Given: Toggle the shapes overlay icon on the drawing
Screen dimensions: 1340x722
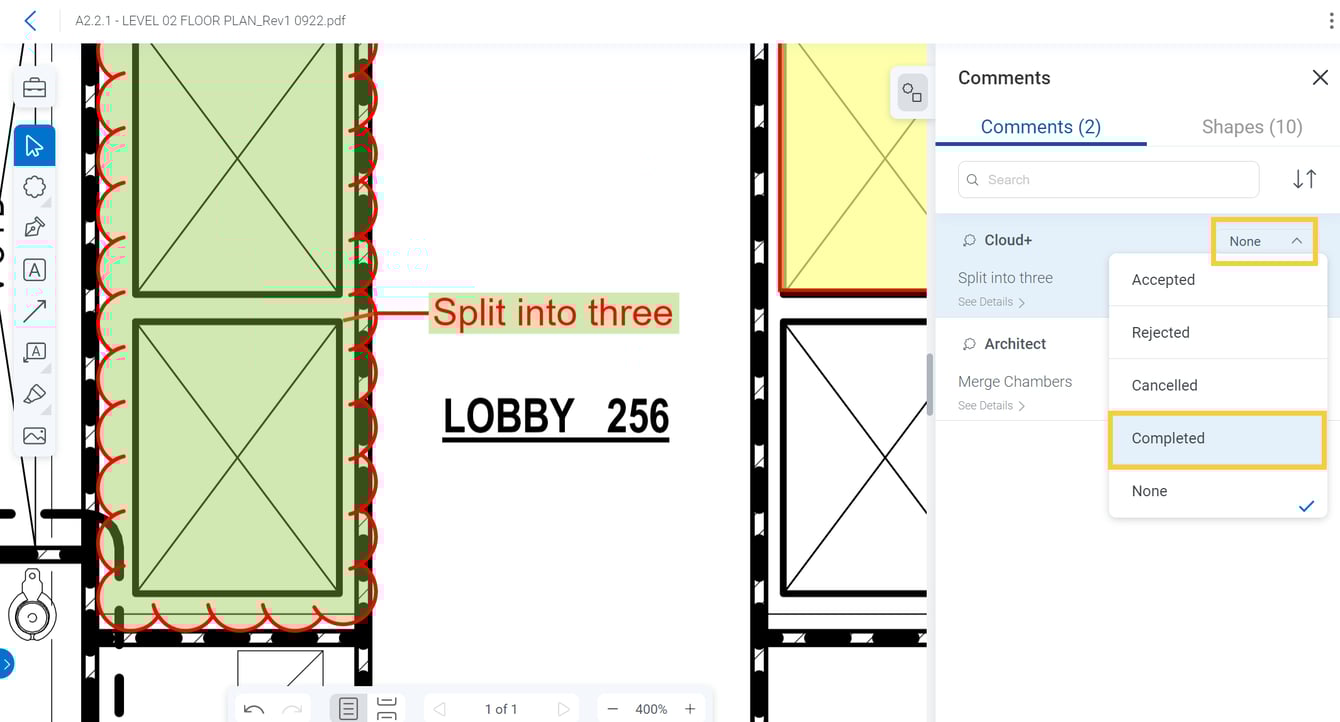Looking at the screenshot, I should [912, 92].
